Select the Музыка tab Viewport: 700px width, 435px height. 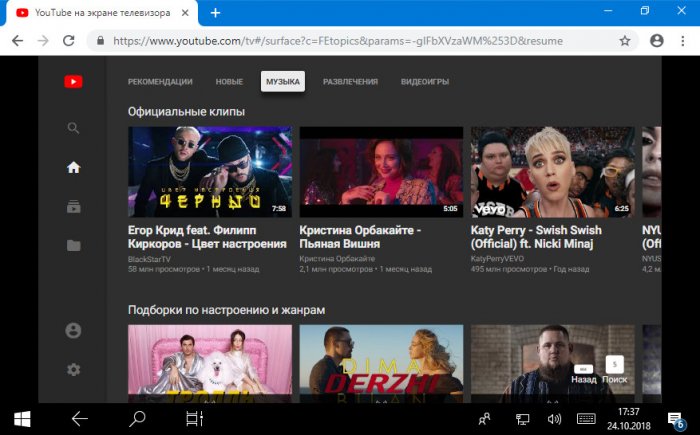(x=283, y=82)
